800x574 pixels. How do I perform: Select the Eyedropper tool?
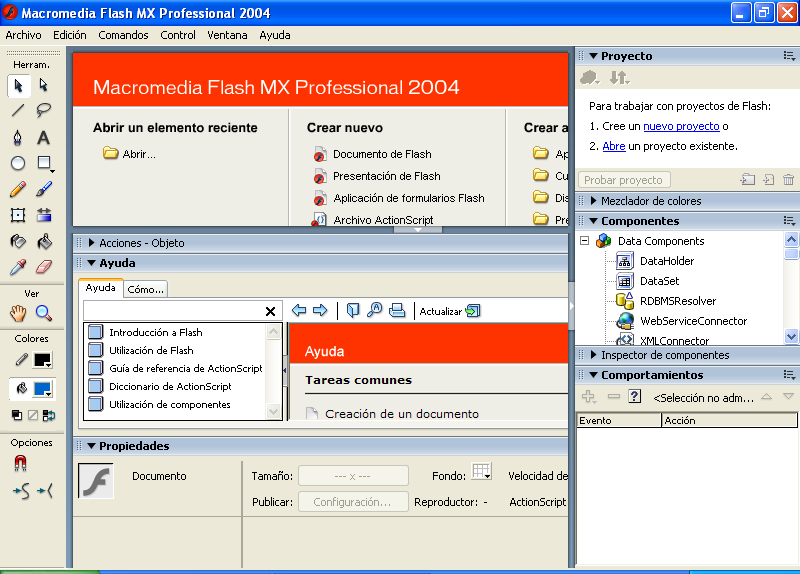click(18, 267)
